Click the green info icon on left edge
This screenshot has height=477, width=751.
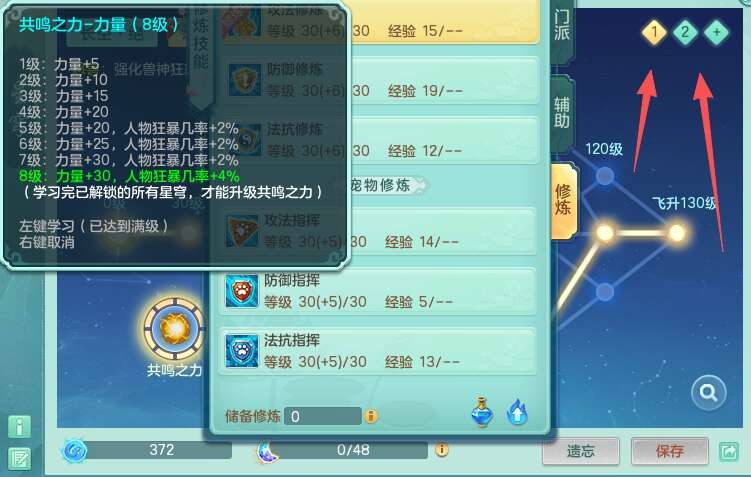[x=20, y=426]
